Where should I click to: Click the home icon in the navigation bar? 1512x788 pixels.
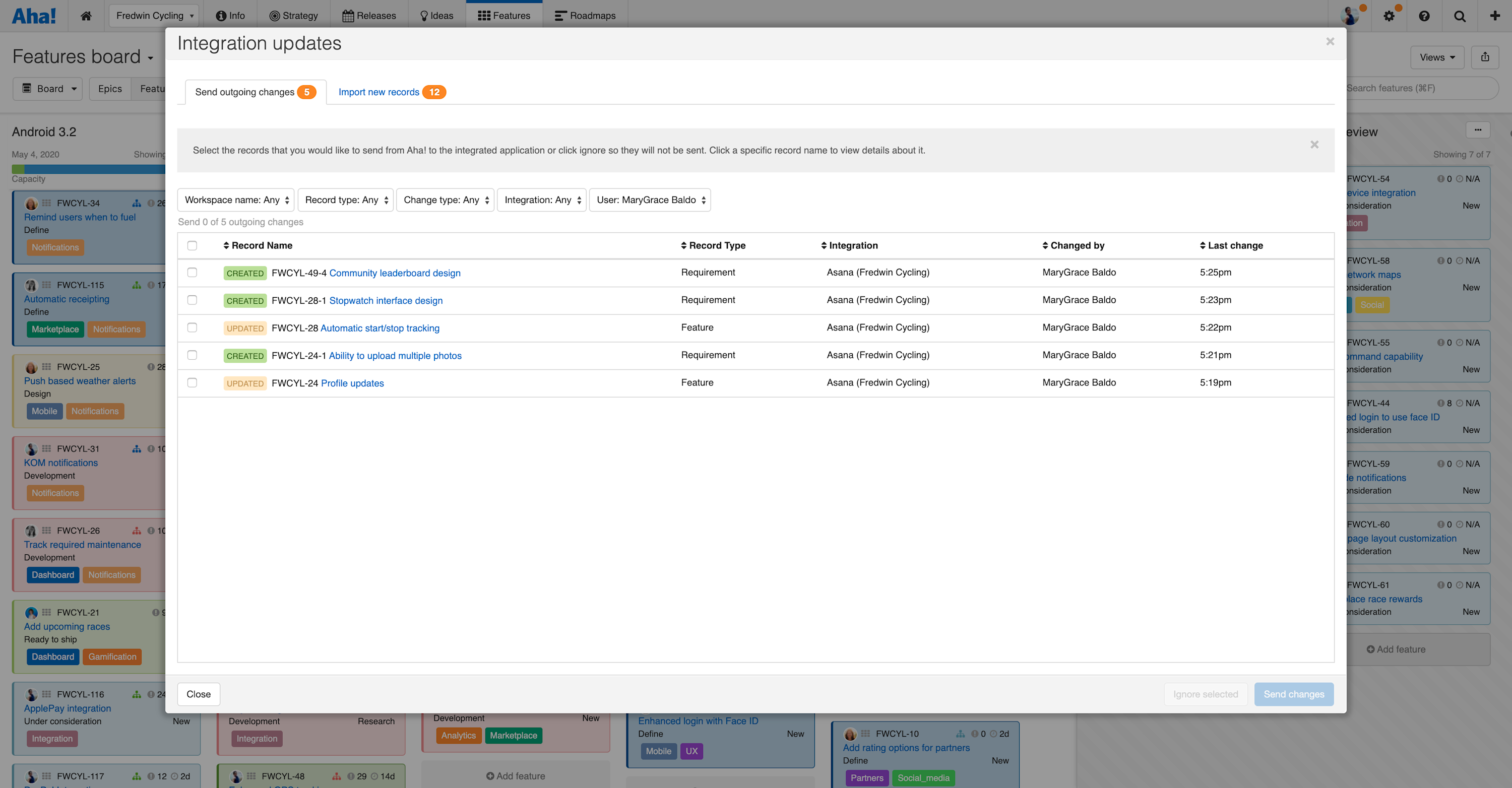click(x=86, y=16)
